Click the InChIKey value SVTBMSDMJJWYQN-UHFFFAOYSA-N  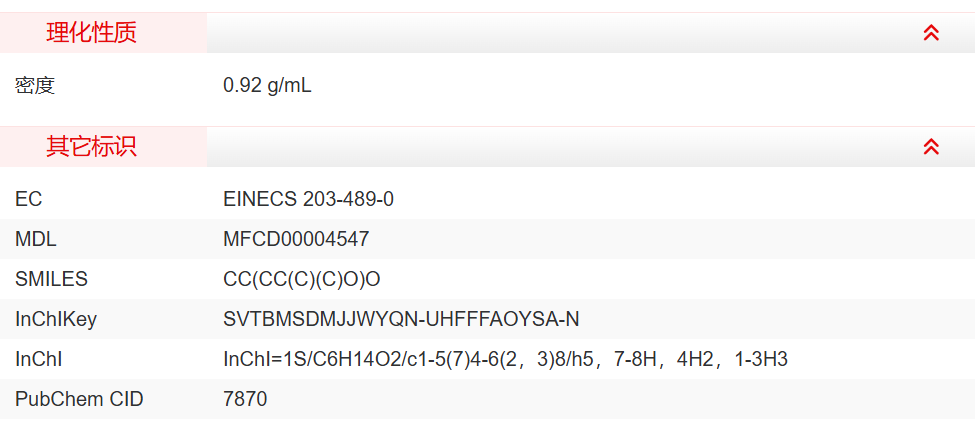pos(401,319)
